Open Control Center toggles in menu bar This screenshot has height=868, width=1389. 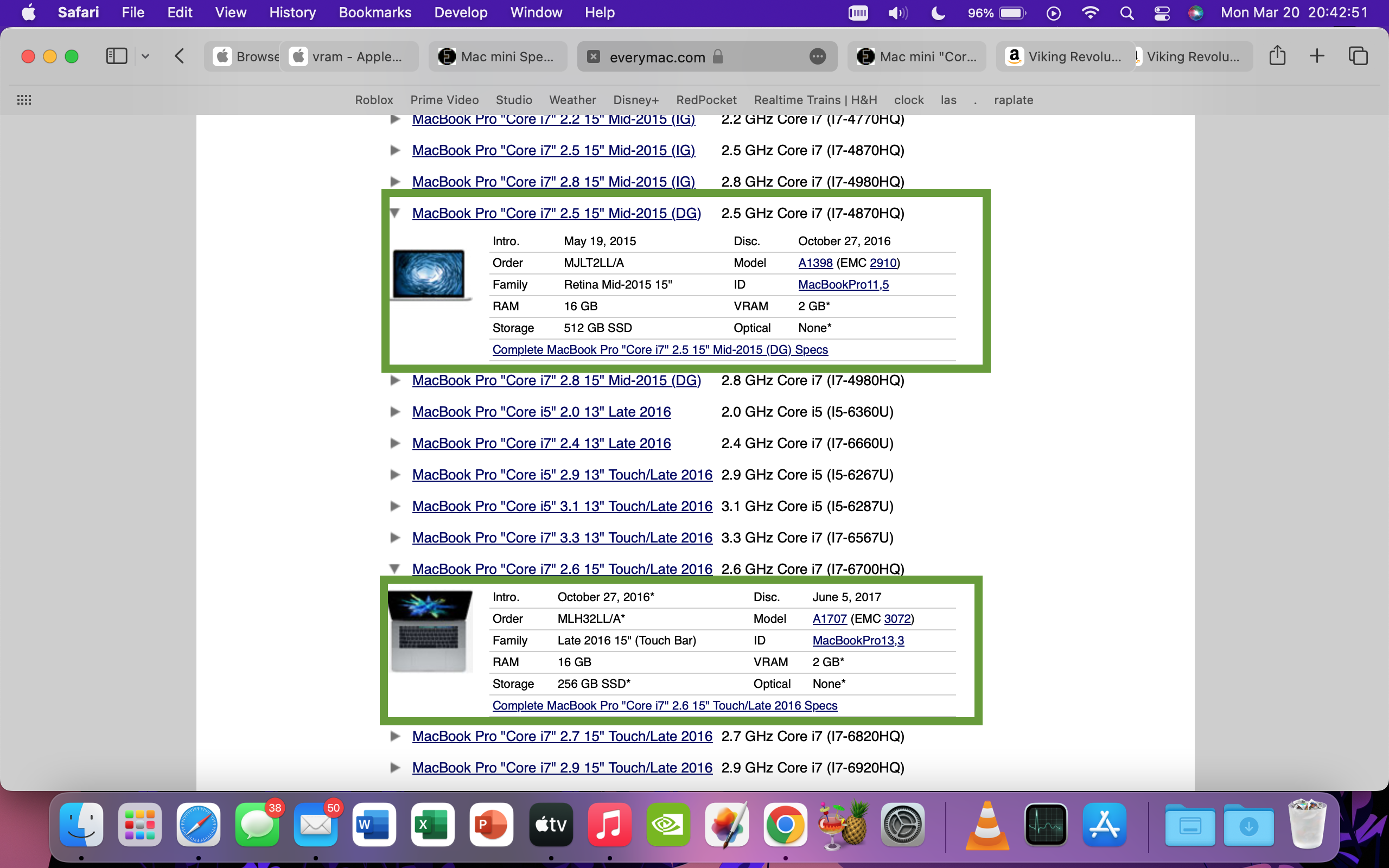pos(1162,12)
